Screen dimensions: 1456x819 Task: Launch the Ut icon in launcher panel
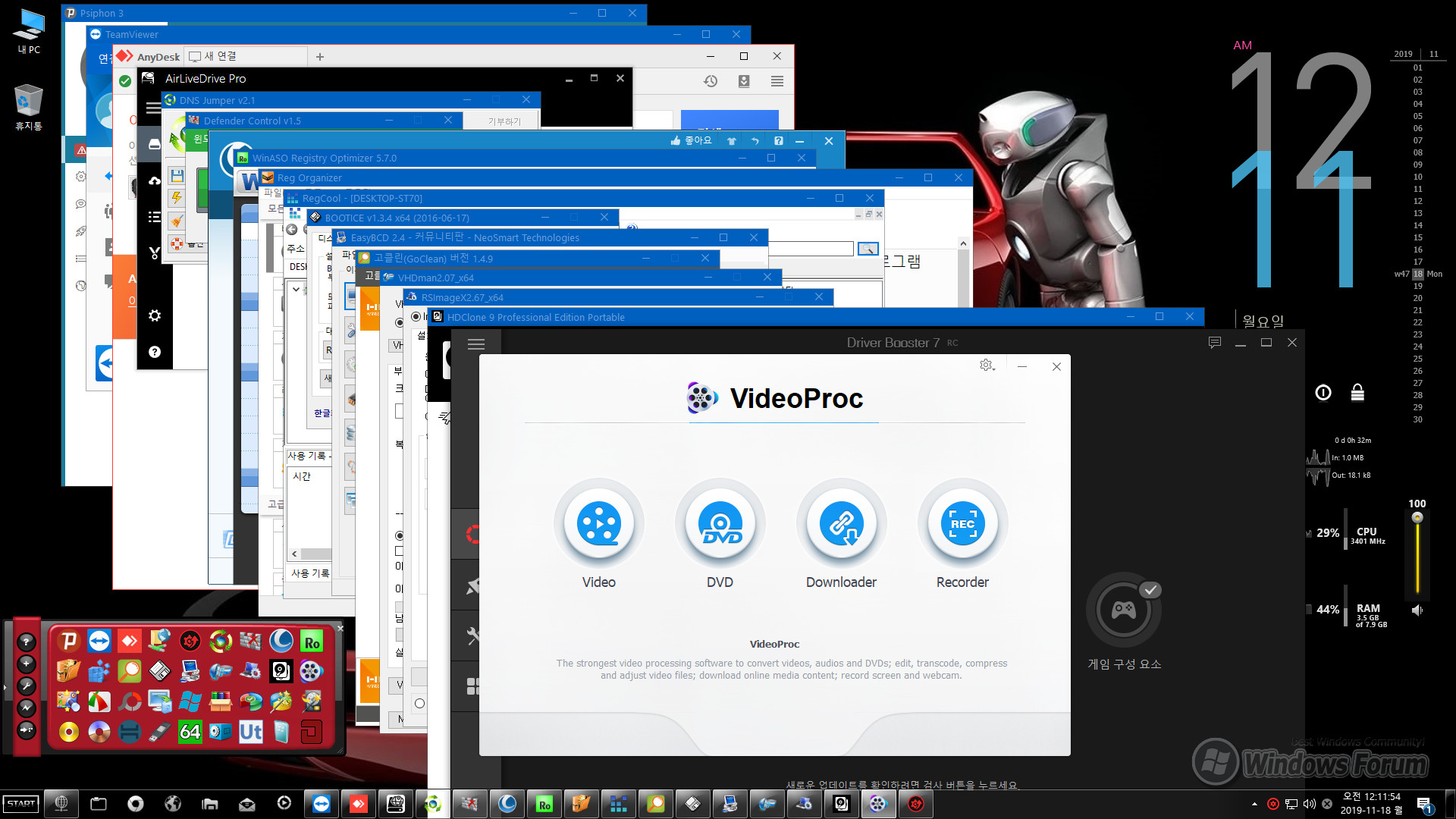pyautogui.click(x=251, y=732)
